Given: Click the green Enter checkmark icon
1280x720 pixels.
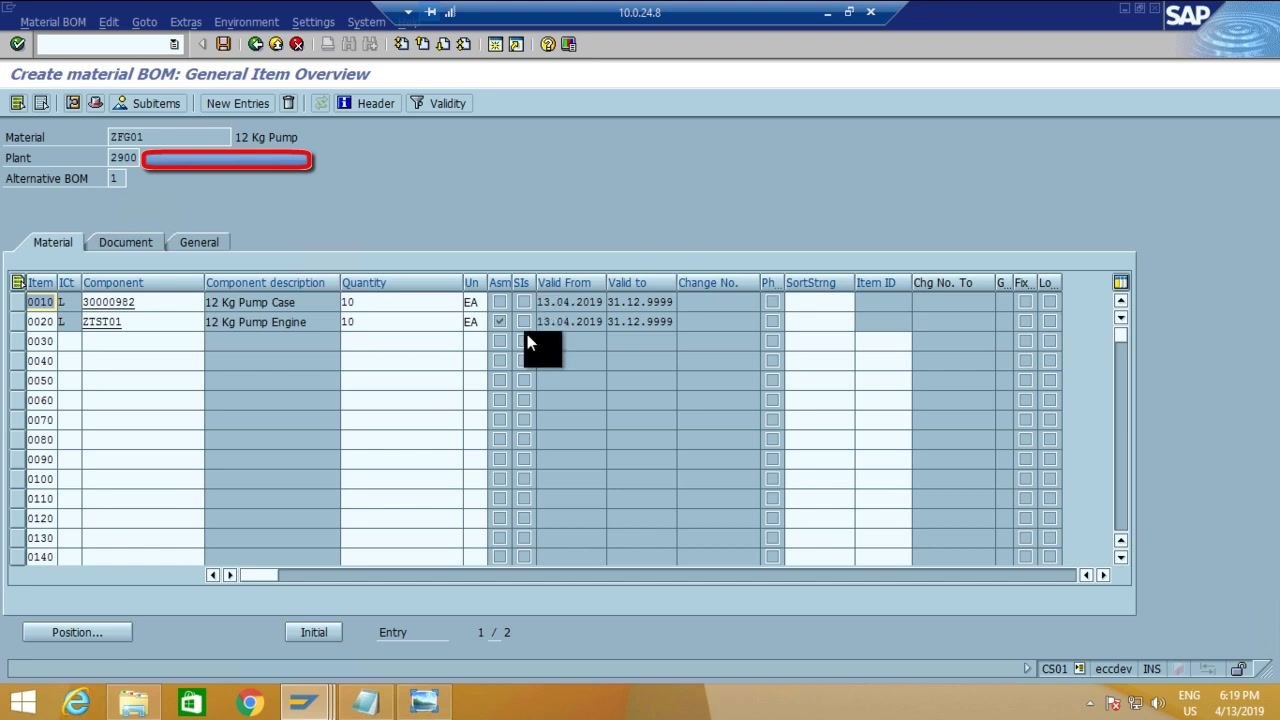Looking at the screenshot, I should click(17, 44).
